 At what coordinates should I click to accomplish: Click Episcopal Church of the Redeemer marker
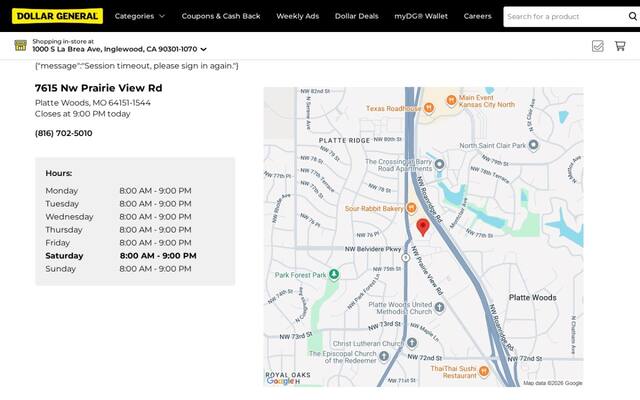384,356
